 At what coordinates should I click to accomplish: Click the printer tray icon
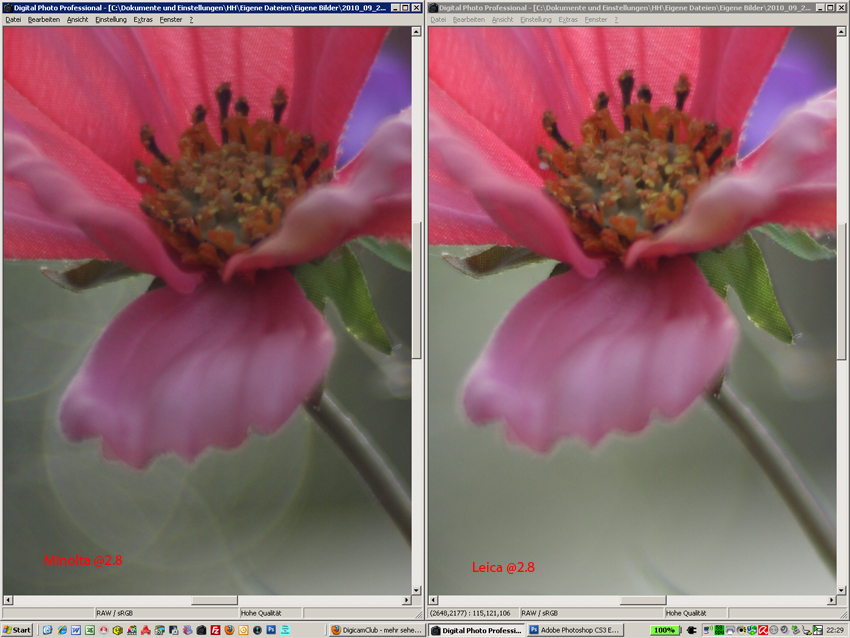[x=730, y=630]
